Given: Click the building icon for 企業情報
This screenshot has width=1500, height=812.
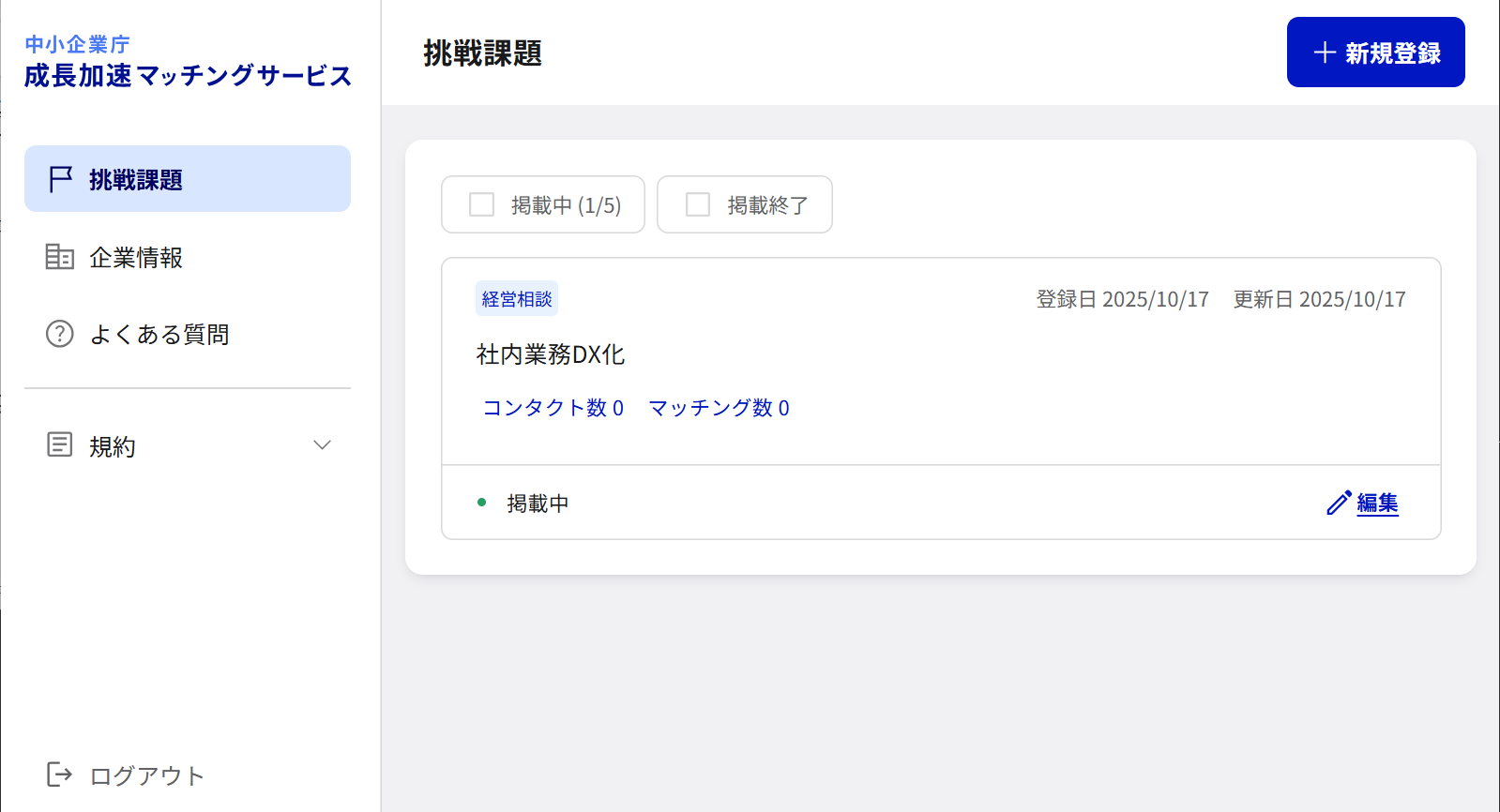Looking at the screenshot, I should [60, 257].
